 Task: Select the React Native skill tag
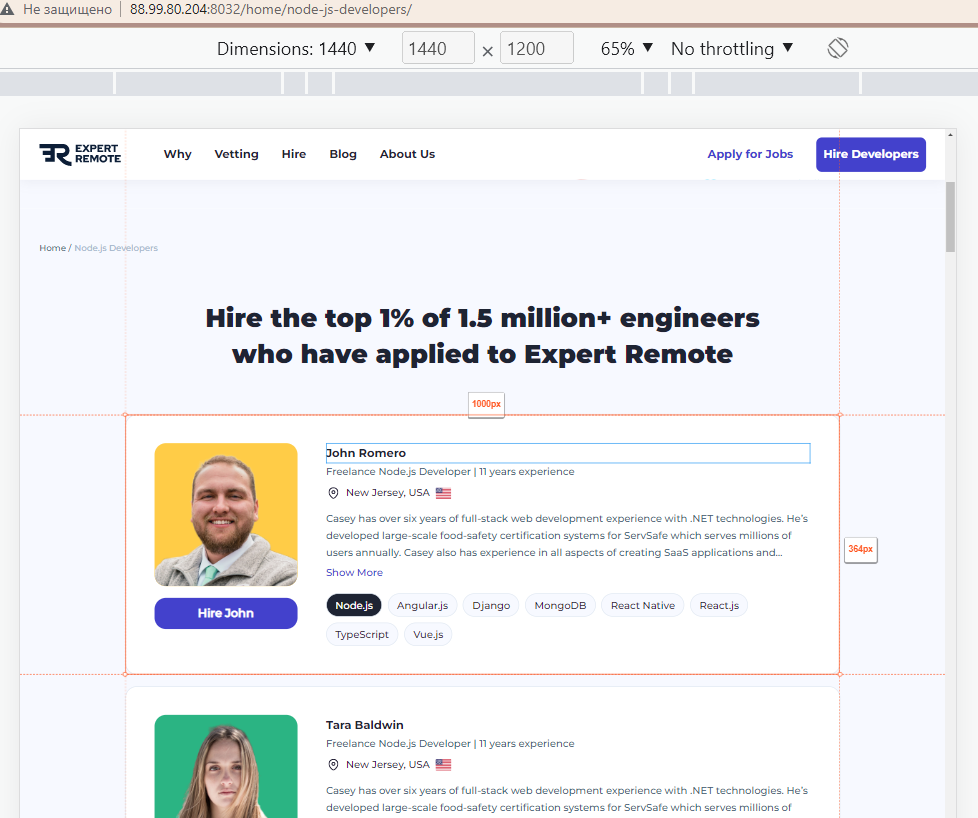click(642, 605)
